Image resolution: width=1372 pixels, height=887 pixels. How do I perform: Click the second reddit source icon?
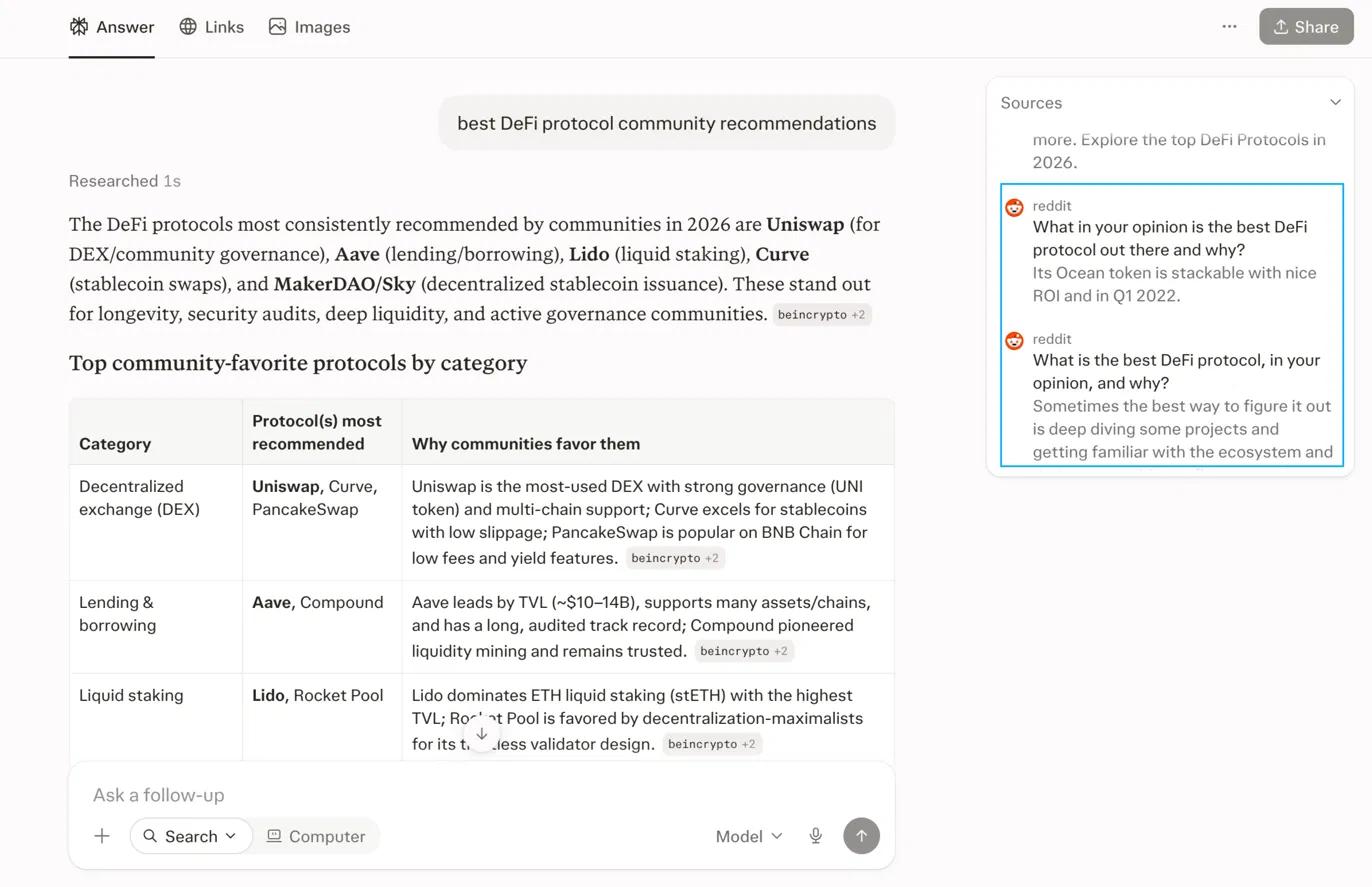(1014, 340)
